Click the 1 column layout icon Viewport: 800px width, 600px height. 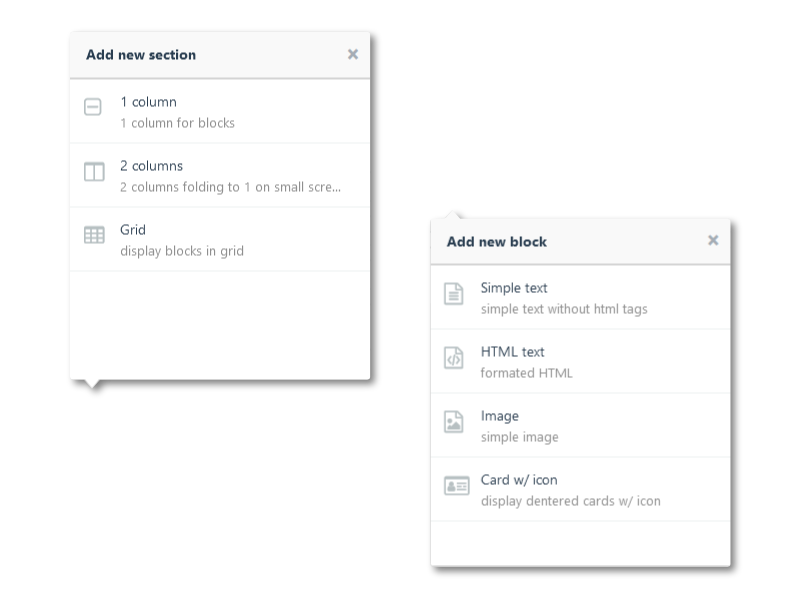93,107
